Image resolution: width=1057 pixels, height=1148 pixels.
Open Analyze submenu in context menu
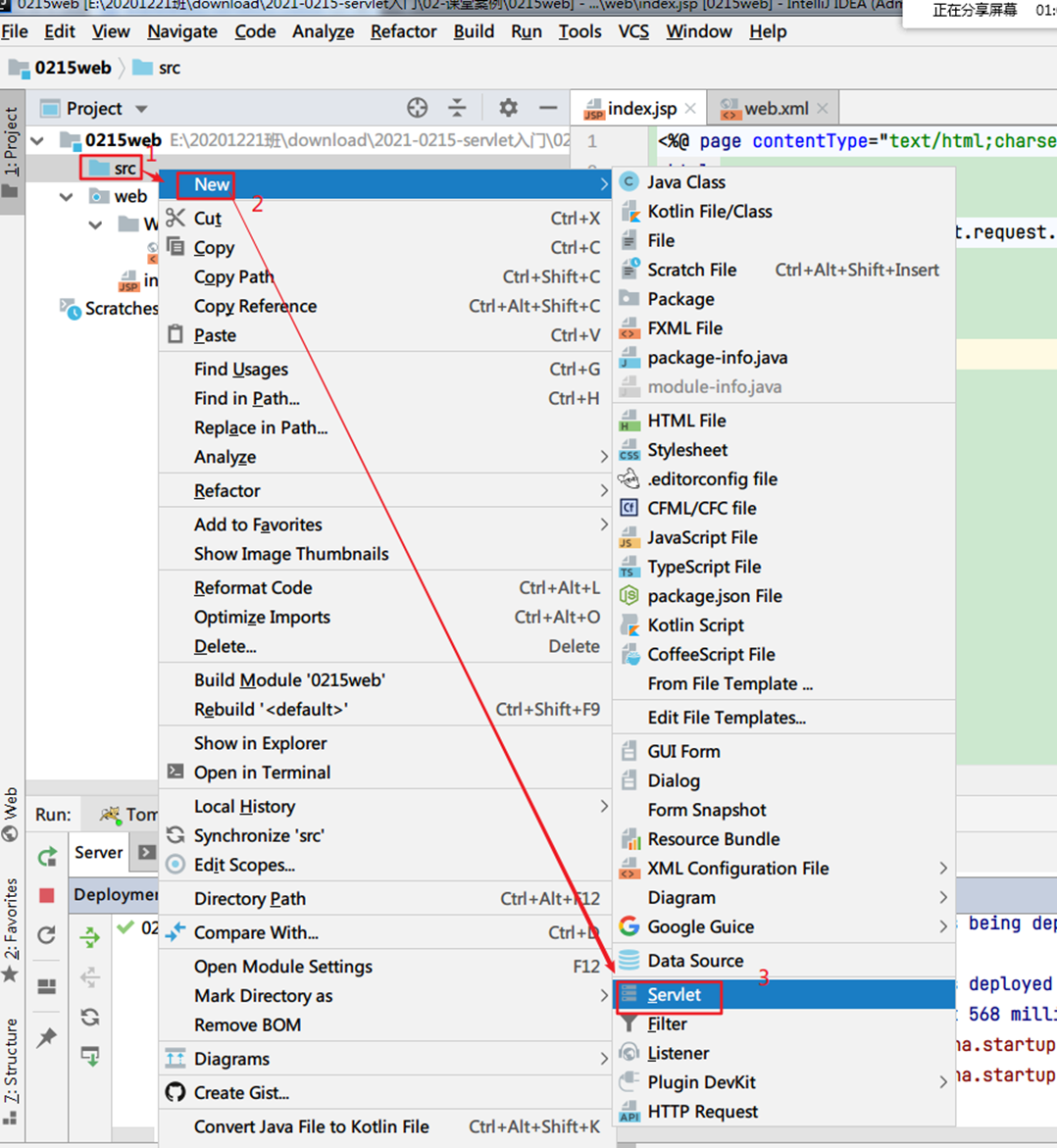pos(385,458)
